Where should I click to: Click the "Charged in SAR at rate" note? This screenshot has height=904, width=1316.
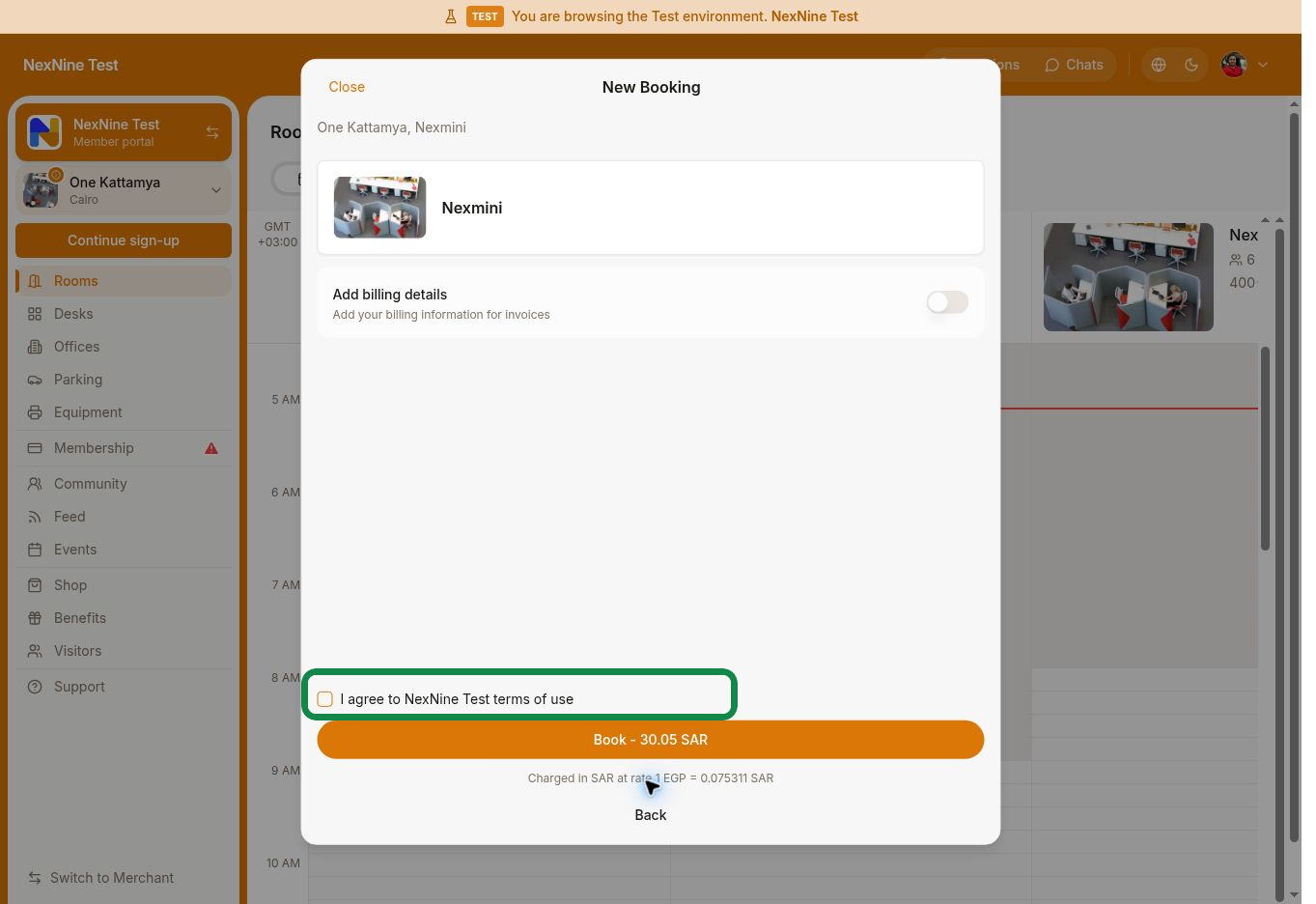[651, 778]
